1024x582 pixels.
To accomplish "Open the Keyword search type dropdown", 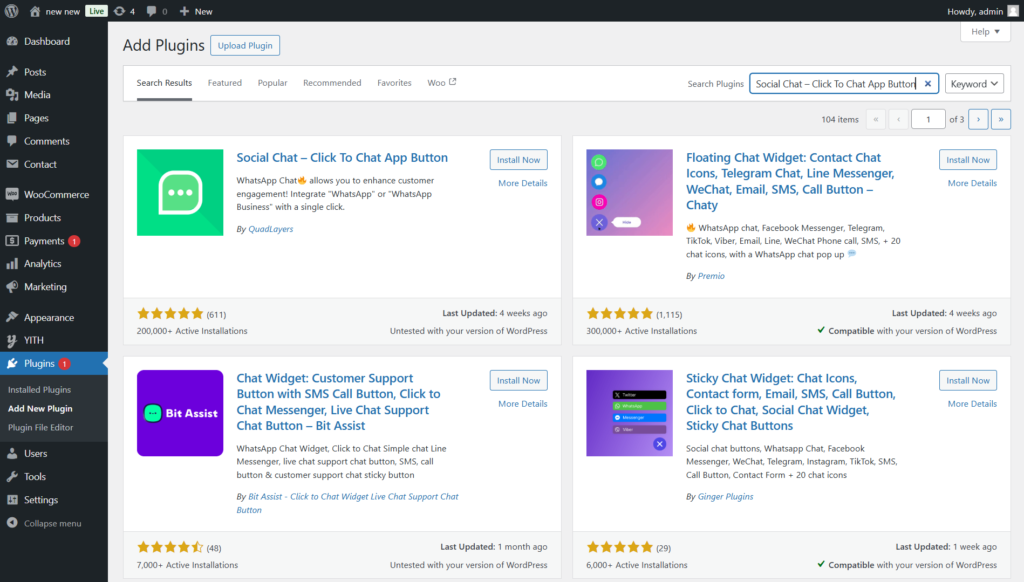I will 974,84.
